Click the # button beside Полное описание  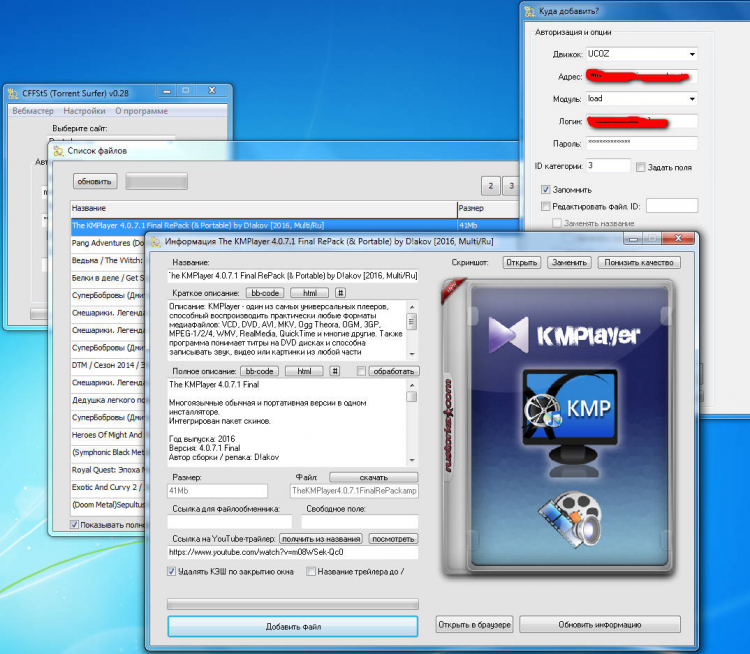point(334,371)
